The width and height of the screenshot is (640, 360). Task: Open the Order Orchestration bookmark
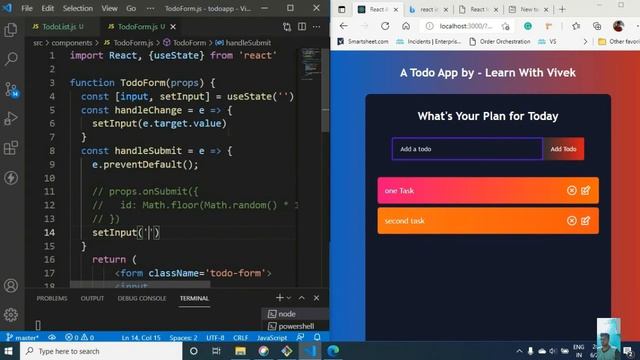500,42
